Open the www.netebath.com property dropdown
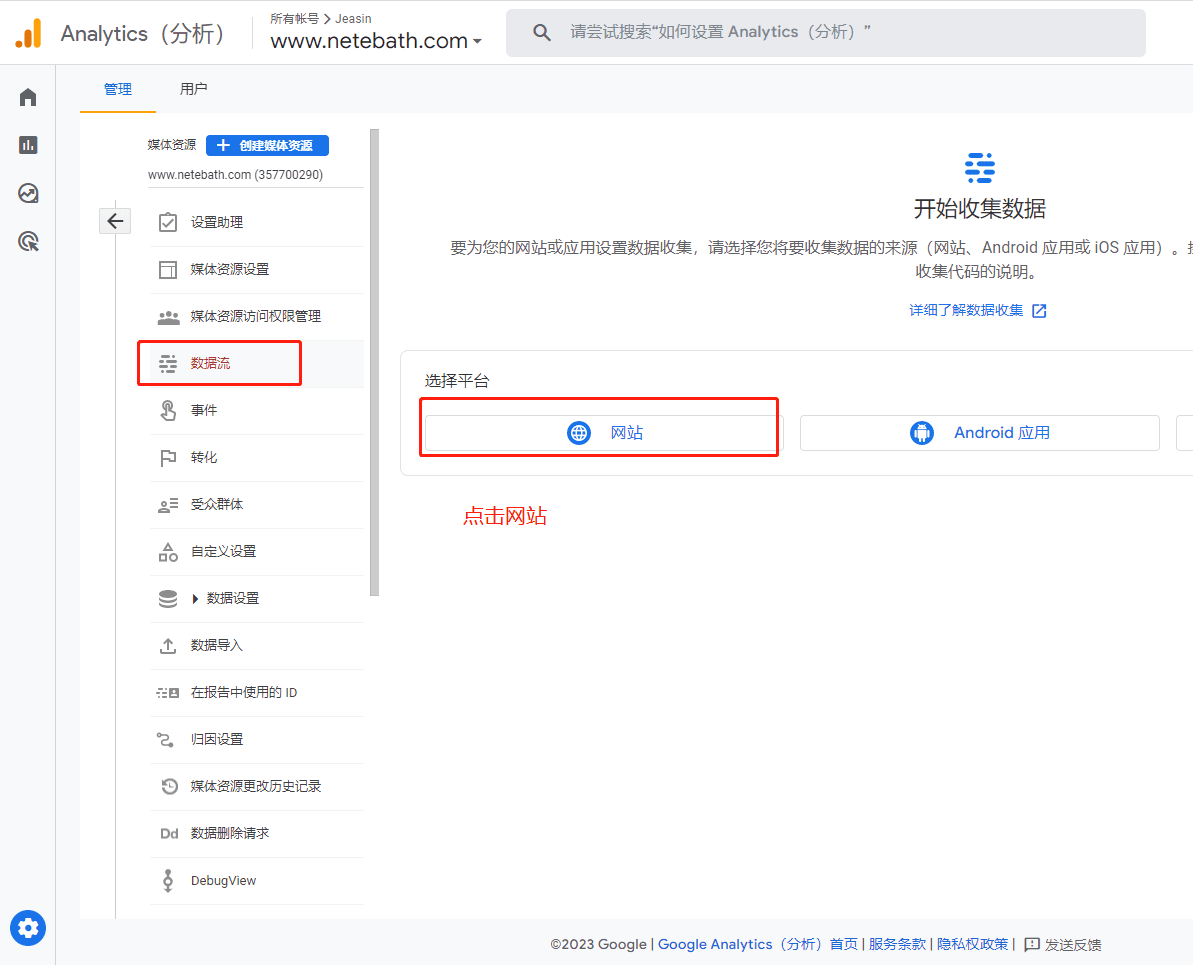The height and width of the screenshot is (965, 1193). point(376,40)
